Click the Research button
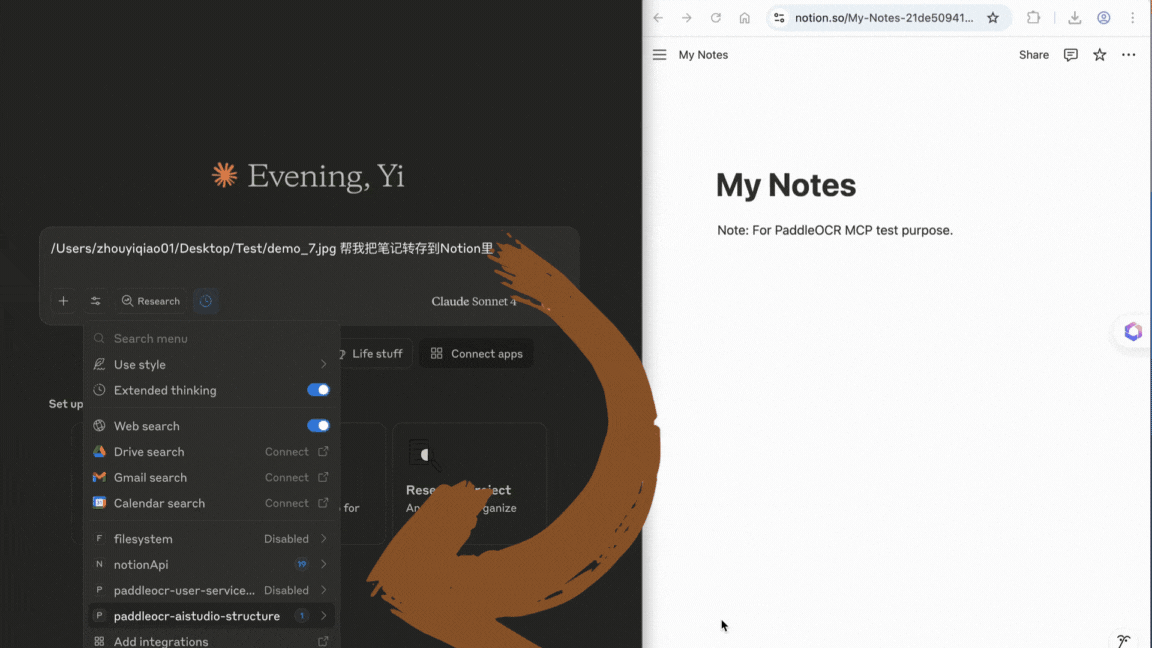 pos(151,301)
